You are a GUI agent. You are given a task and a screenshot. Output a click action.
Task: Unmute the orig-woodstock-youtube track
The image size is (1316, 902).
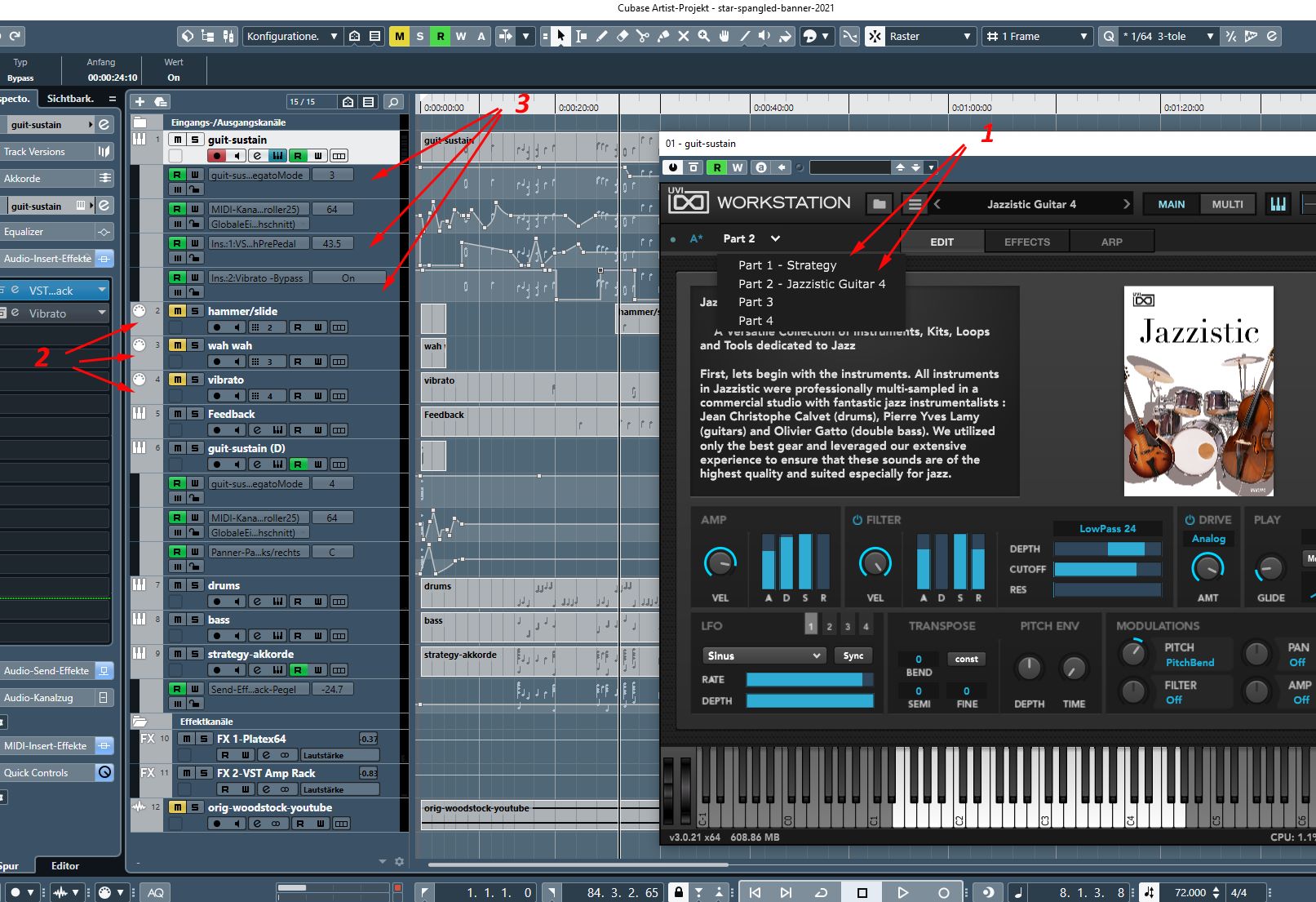click(x=177, y=807)
